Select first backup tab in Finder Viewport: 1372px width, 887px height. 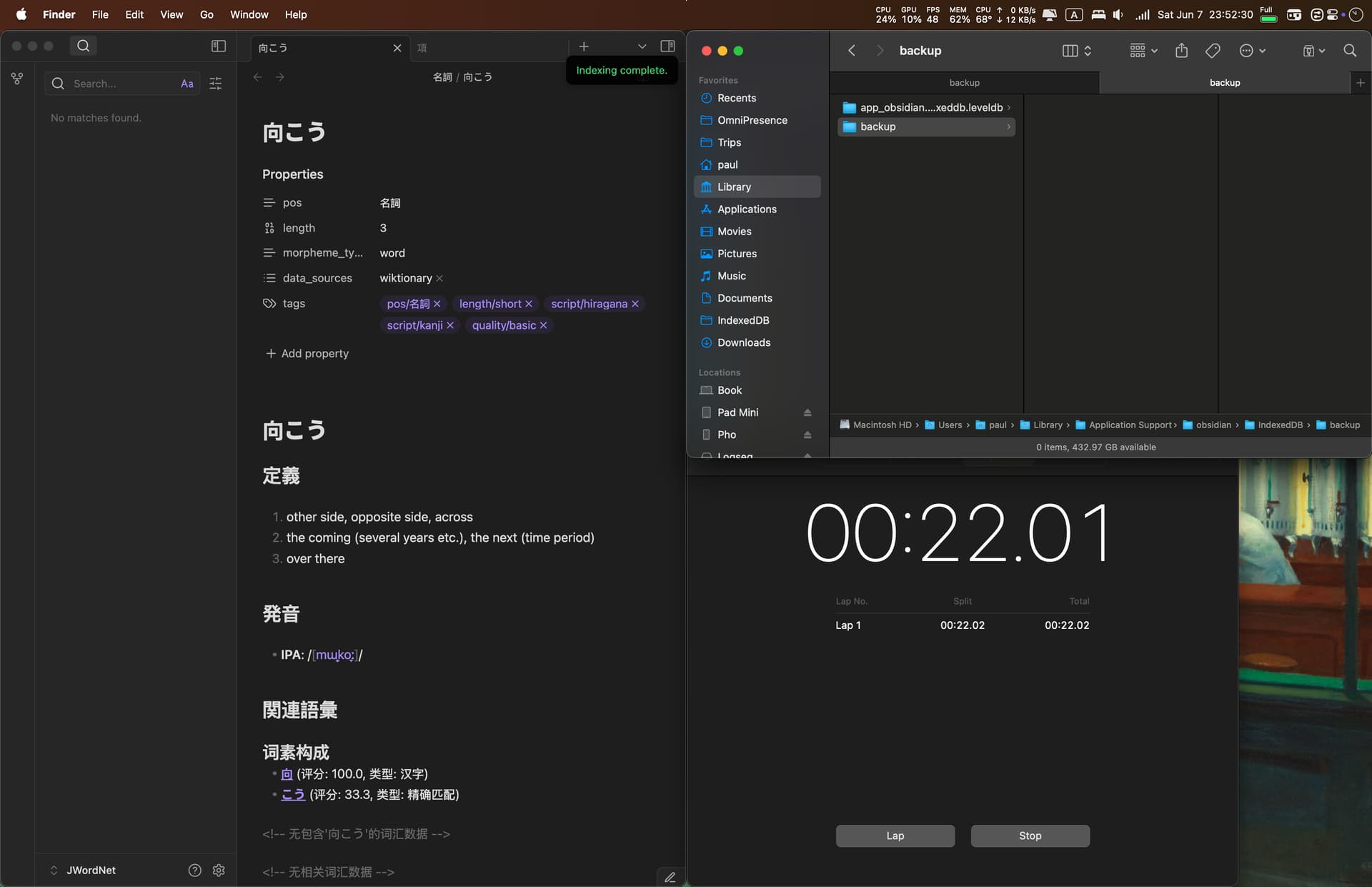tap(964, 83)
